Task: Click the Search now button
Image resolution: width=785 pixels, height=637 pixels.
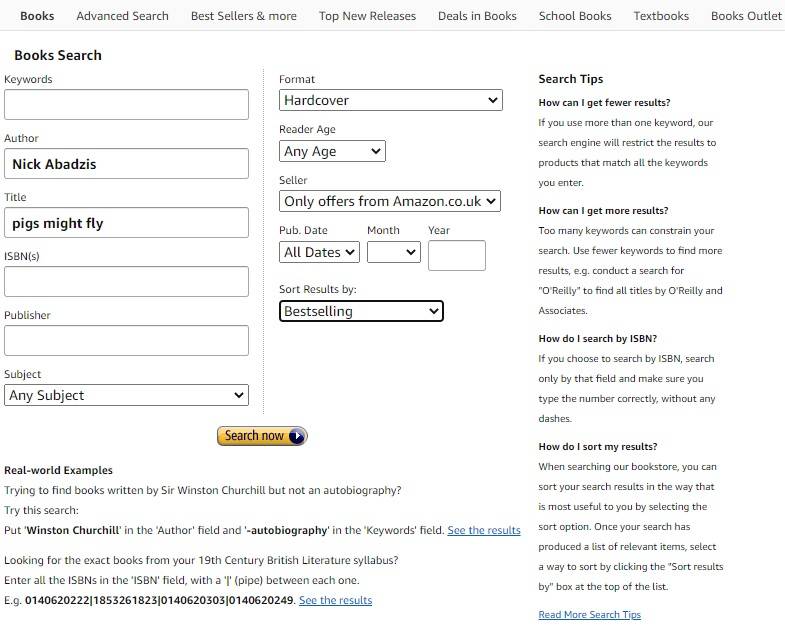Action: tap(262, 436)
